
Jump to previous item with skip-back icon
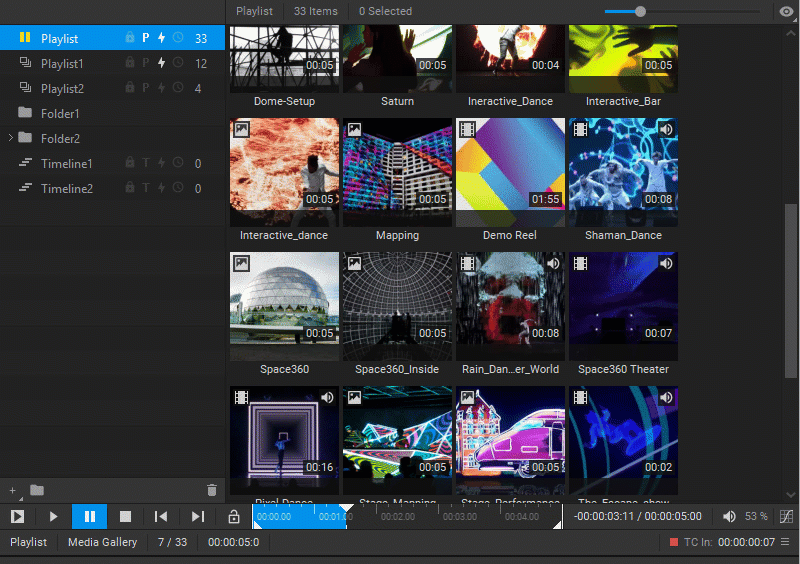pyautogui.click(x=161, y=517)
